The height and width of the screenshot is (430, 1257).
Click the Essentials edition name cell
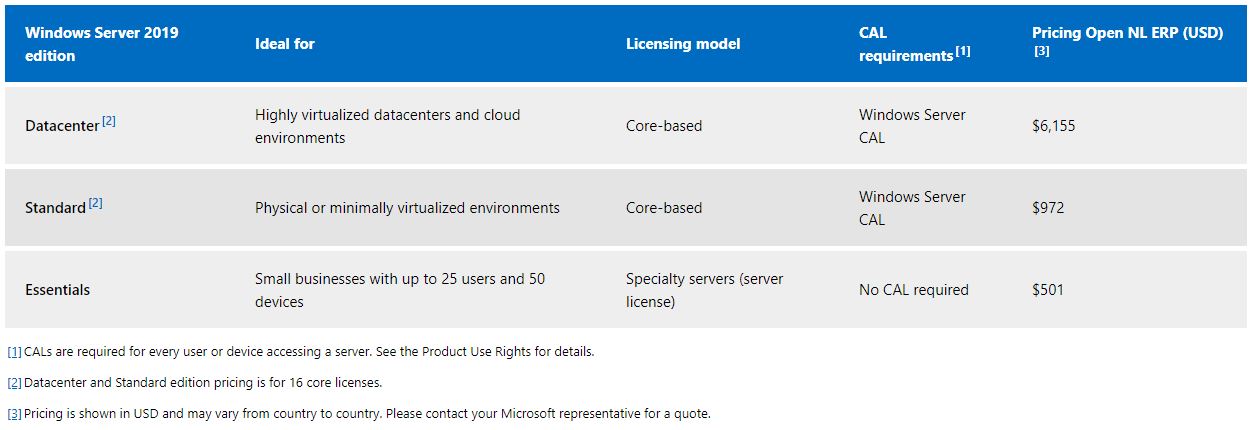point(57,290)
